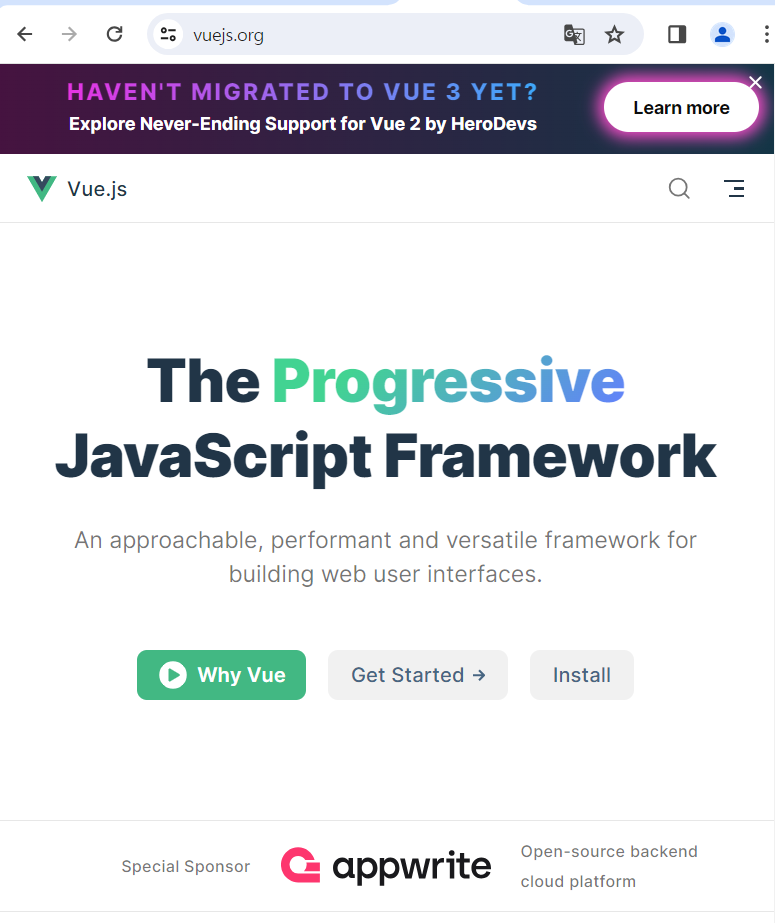
Task: Open search on the Vue.js site
Action: (x=679, y=188)
